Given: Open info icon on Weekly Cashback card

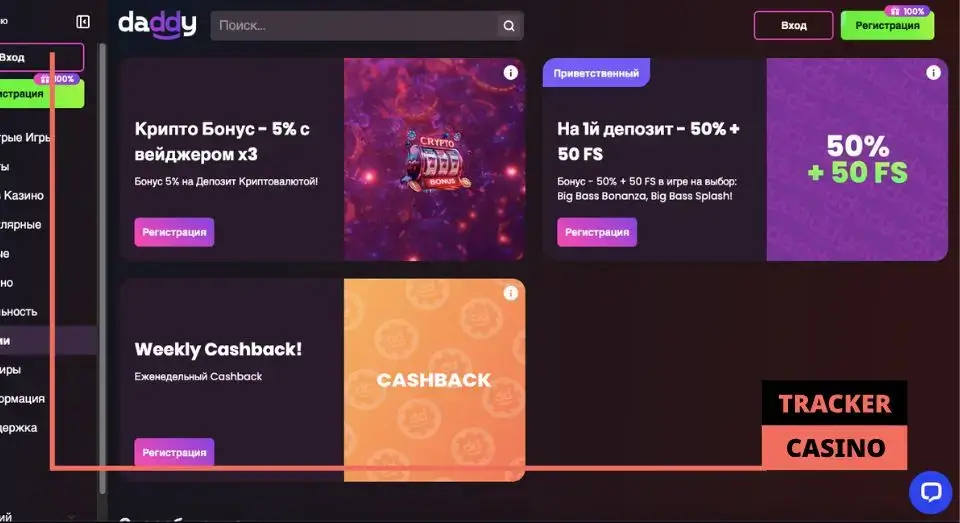Looking at the screenshot, I should pos(510,293).
